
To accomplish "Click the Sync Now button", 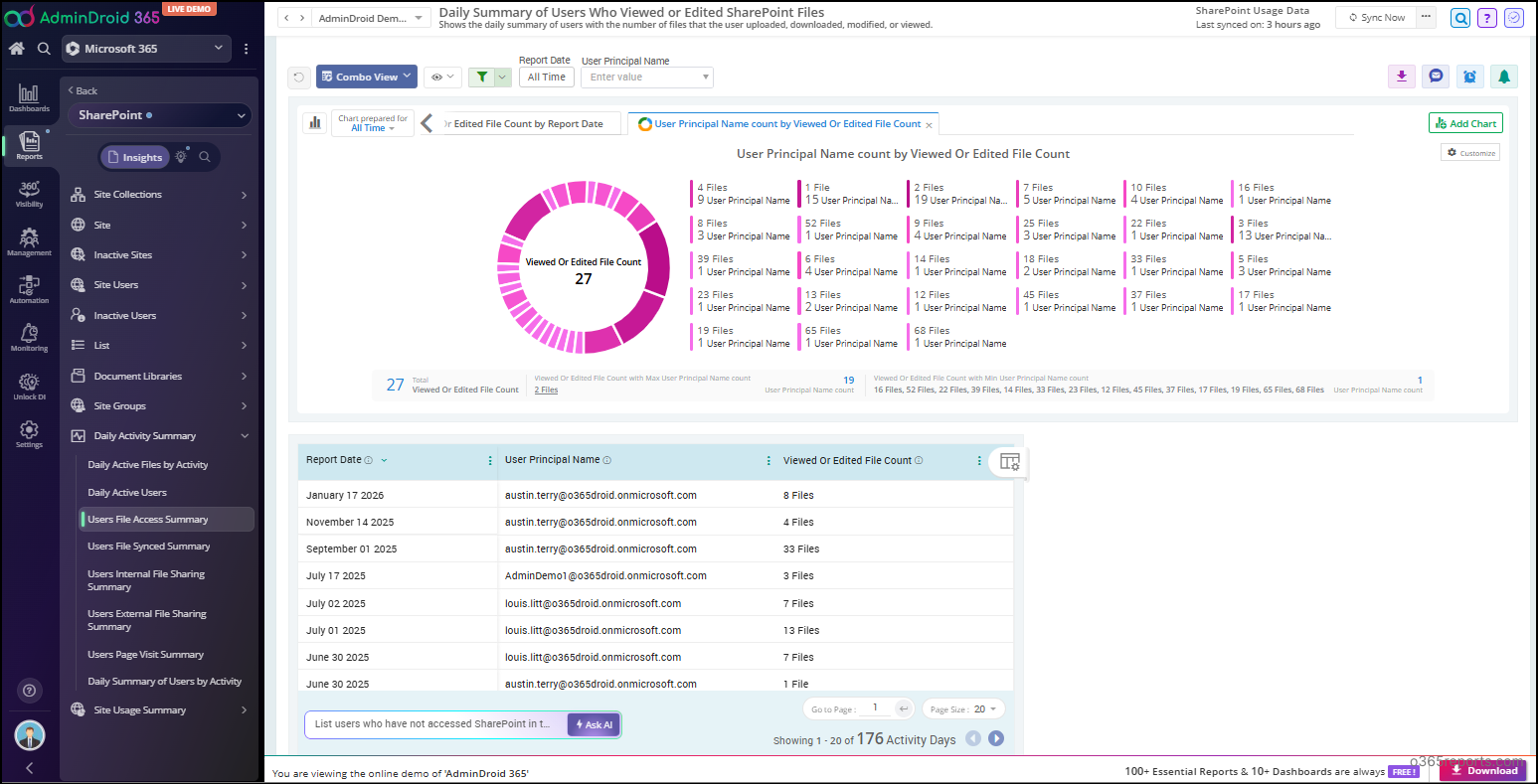I will click(x=1377, y=18).
